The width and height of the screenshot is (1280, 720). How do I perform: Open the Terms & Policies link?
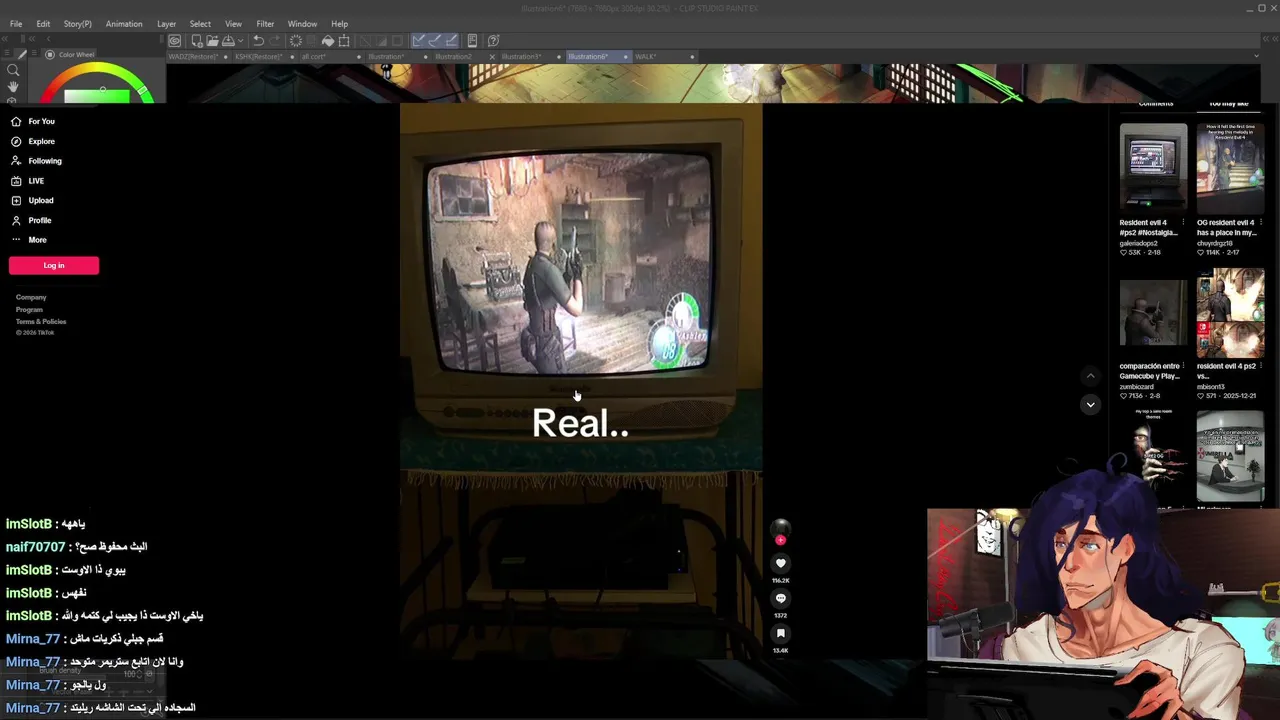41,321
